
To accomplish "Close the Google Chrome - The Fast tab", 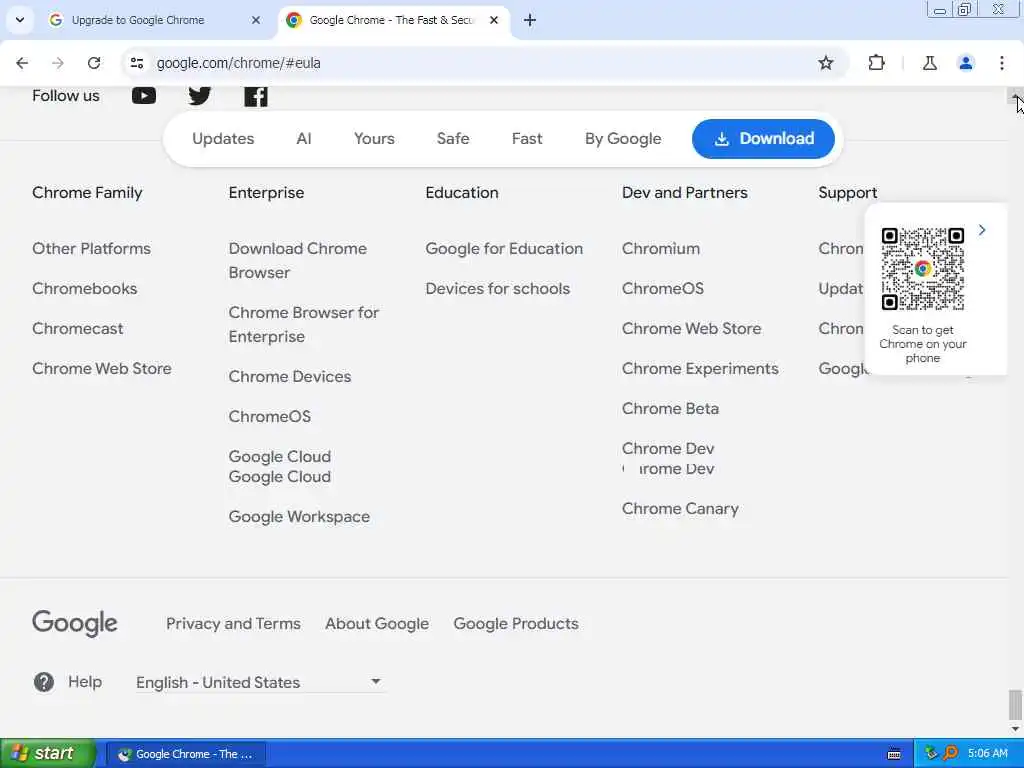I will point(494,20).
